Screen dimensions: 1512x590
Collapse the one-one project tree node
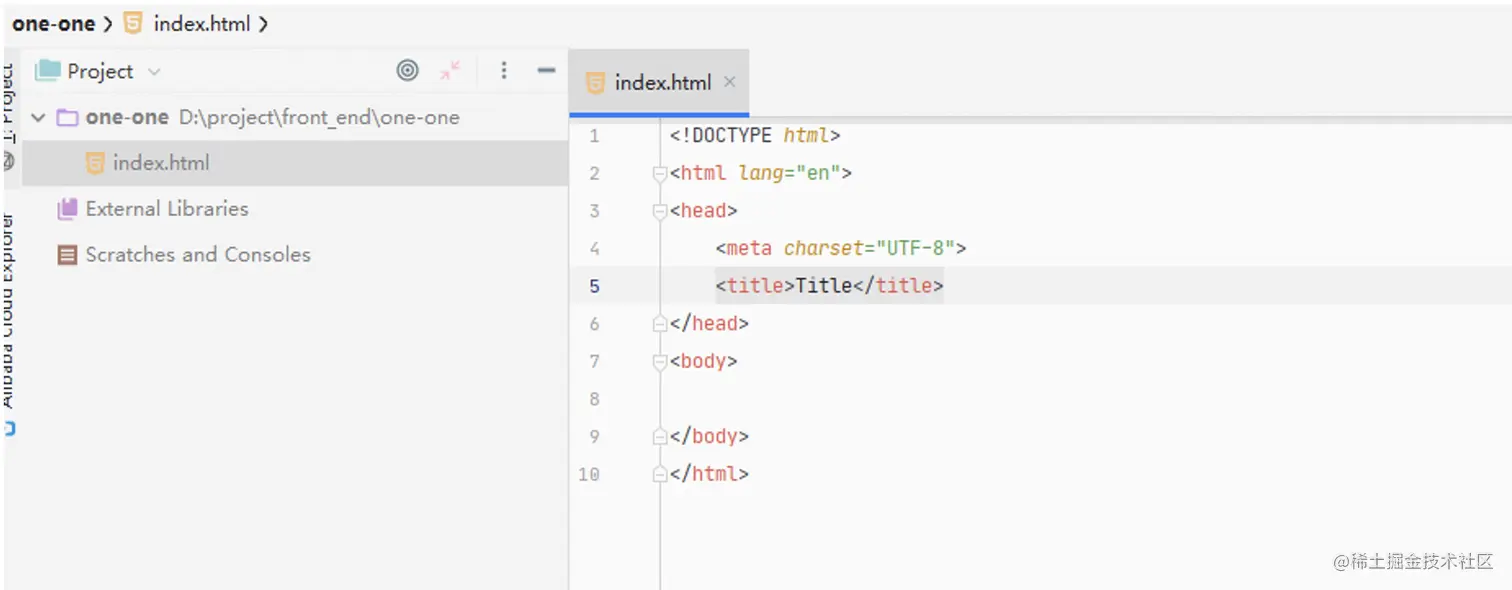[x=39, y=118]
